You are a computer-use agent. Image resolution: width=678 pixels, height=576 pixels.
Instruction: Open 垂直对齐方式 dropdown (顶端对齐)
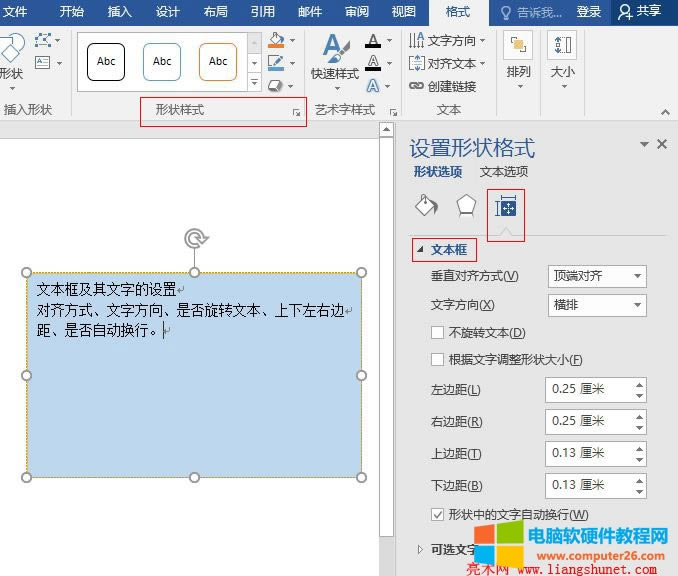click(x=596, y=276)
